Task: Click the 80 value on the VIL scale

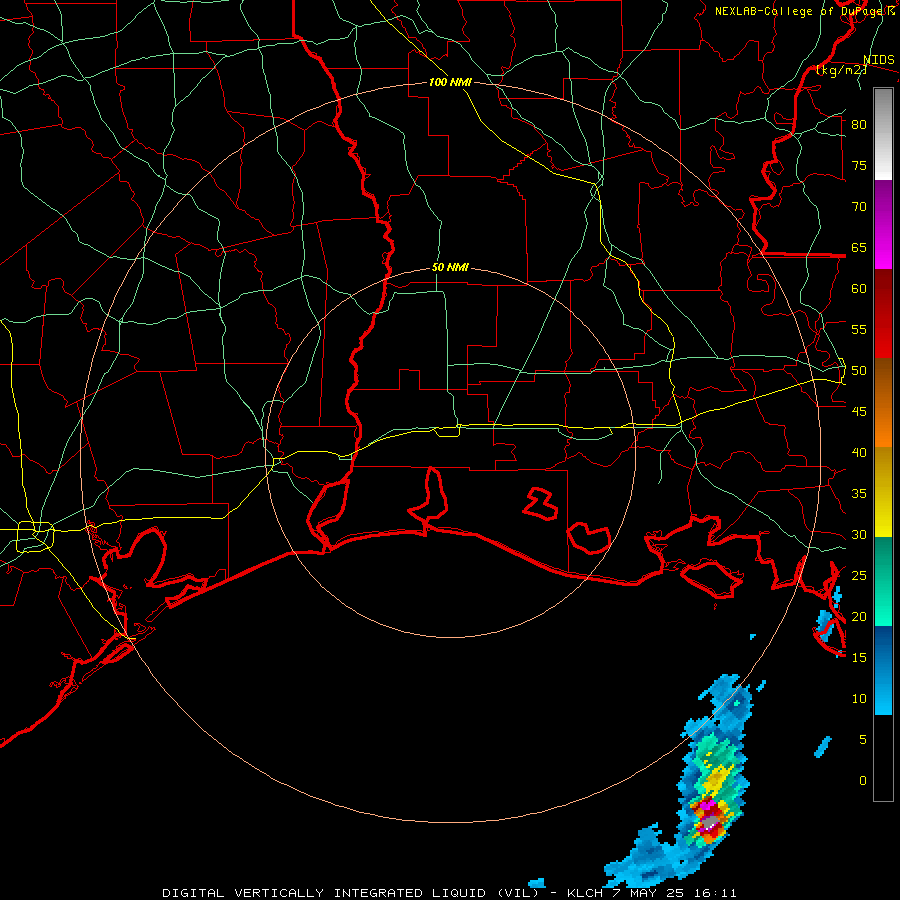Action: coord(859,125)
